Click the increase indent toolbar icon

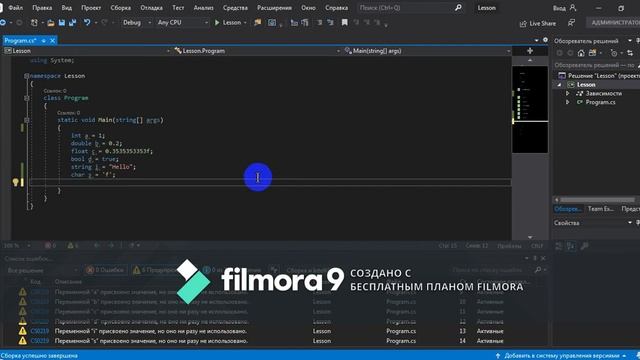pyautogui.click(x=330, y=22)
